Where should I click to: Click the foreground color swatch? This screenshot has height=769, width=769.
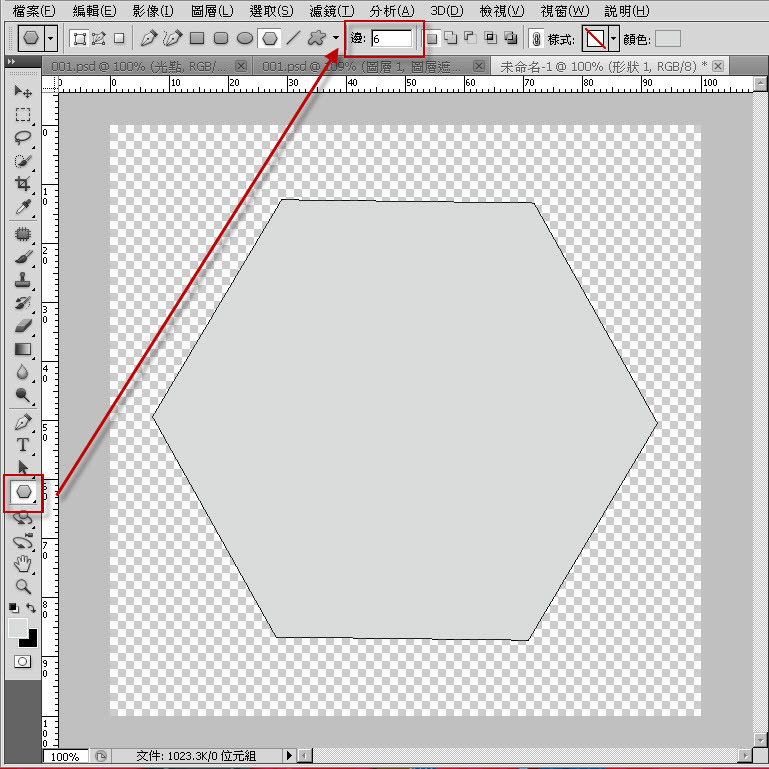[x=18, y=628]
